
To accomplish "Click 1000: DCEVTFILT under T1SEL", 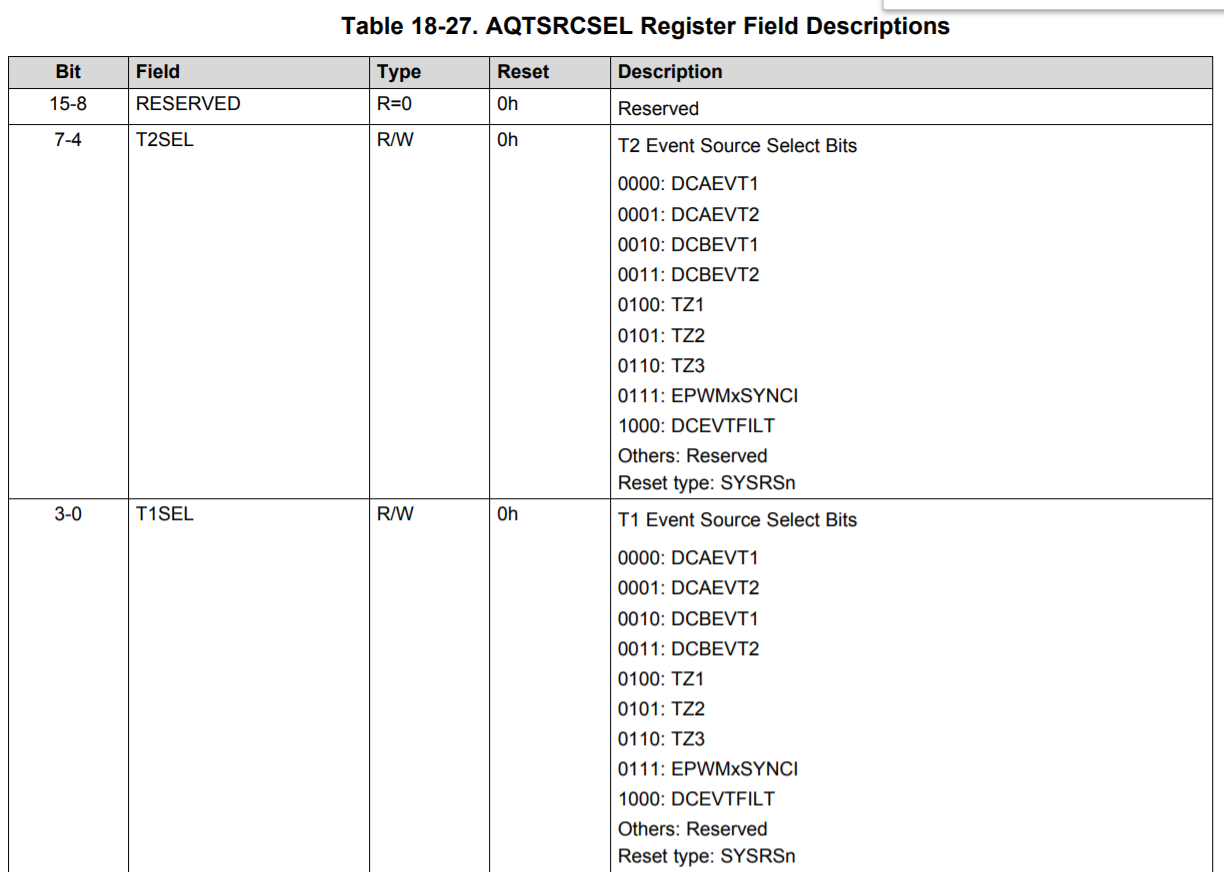I will [x=696, y=799].
